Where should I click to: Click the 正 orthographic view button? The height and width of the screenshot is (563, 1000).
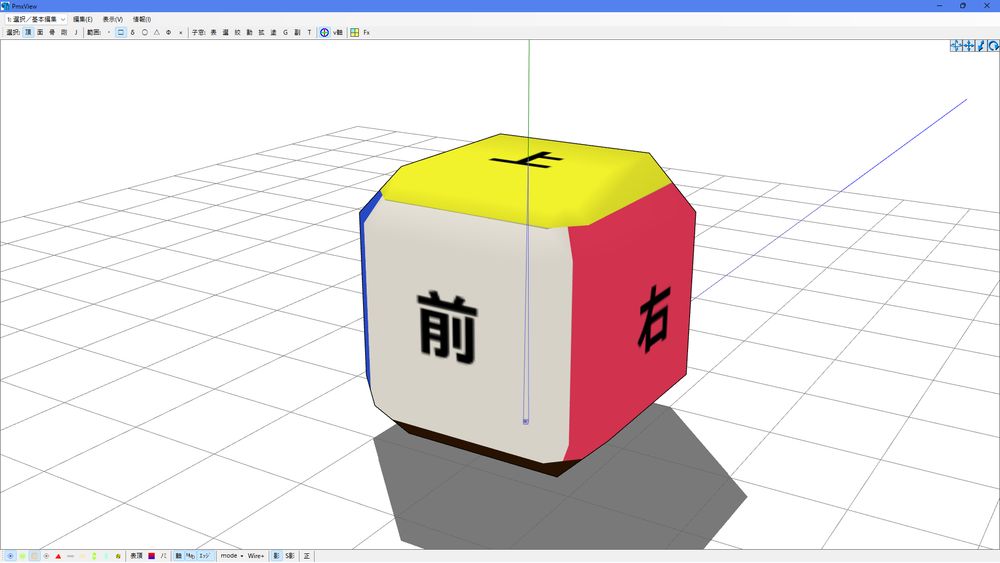(x=307, y=556)
